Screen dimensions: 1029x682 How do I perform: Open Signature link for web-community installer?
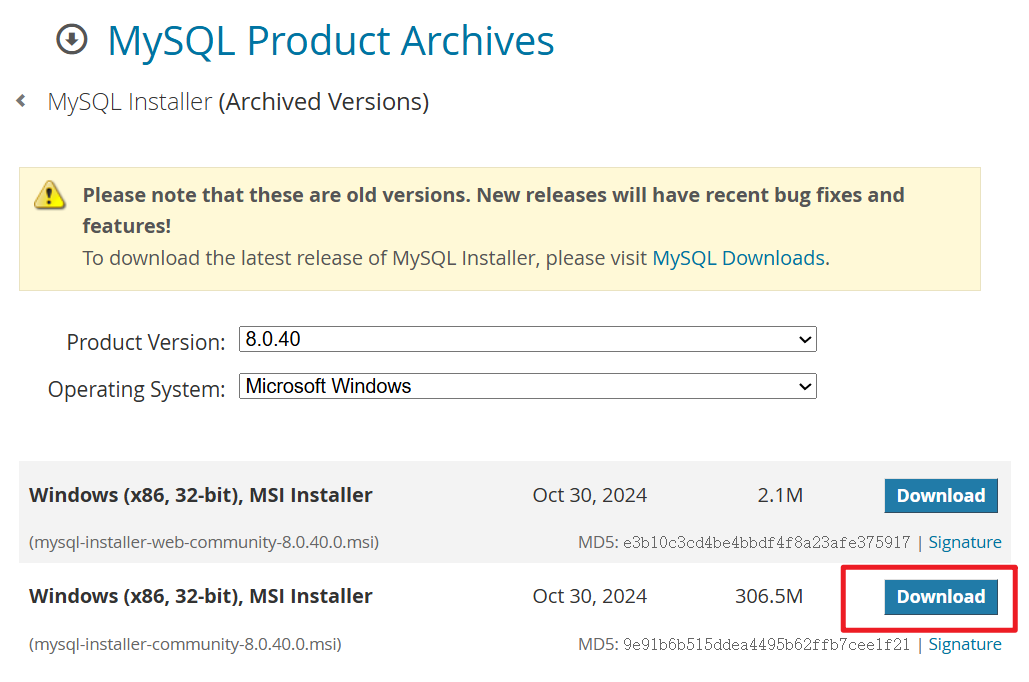tap(964, 542)
